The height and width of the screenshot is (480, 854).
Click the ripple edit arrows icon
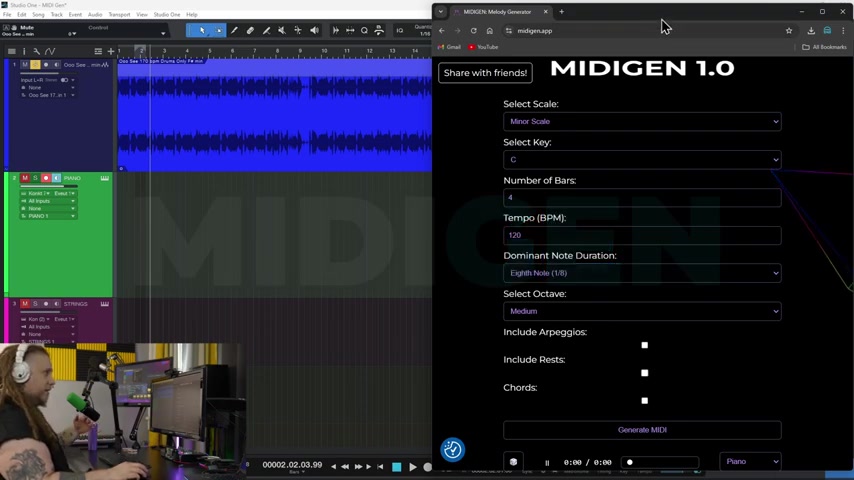pyautogui.click(x=350, y=31)
